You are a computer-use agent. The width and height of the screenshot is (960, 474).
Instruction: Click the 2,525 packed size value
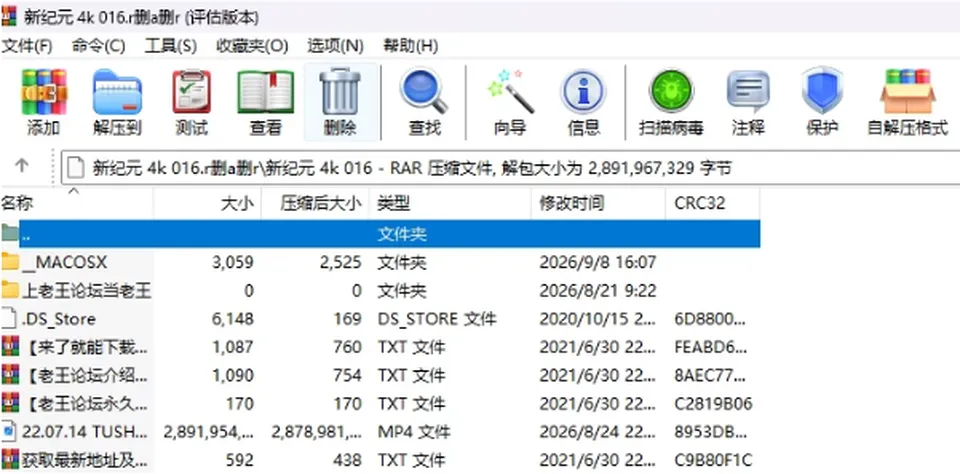(340, 263)
